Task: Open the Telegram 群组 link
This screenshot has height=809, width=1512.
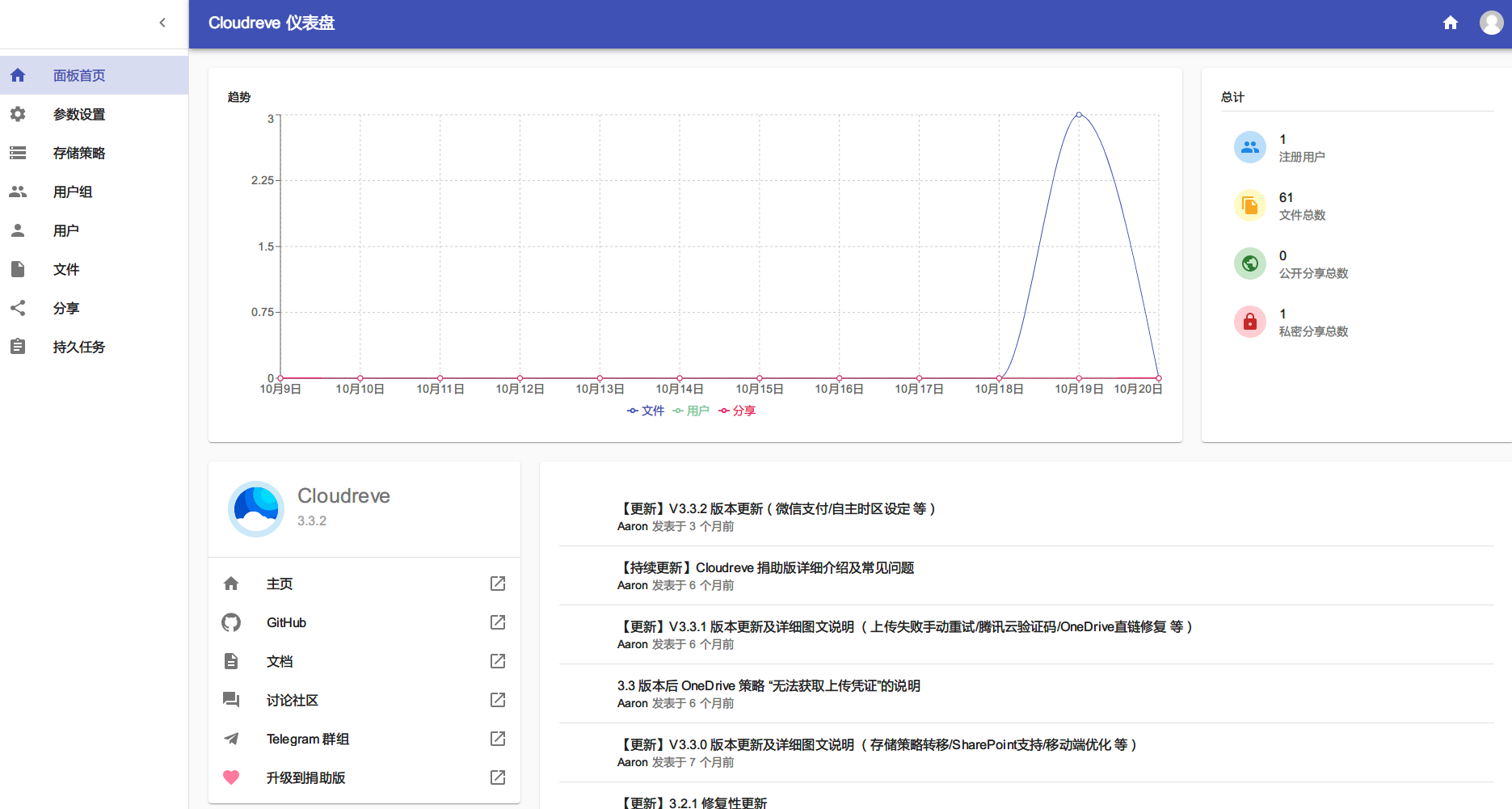Action: click(364, 739)
